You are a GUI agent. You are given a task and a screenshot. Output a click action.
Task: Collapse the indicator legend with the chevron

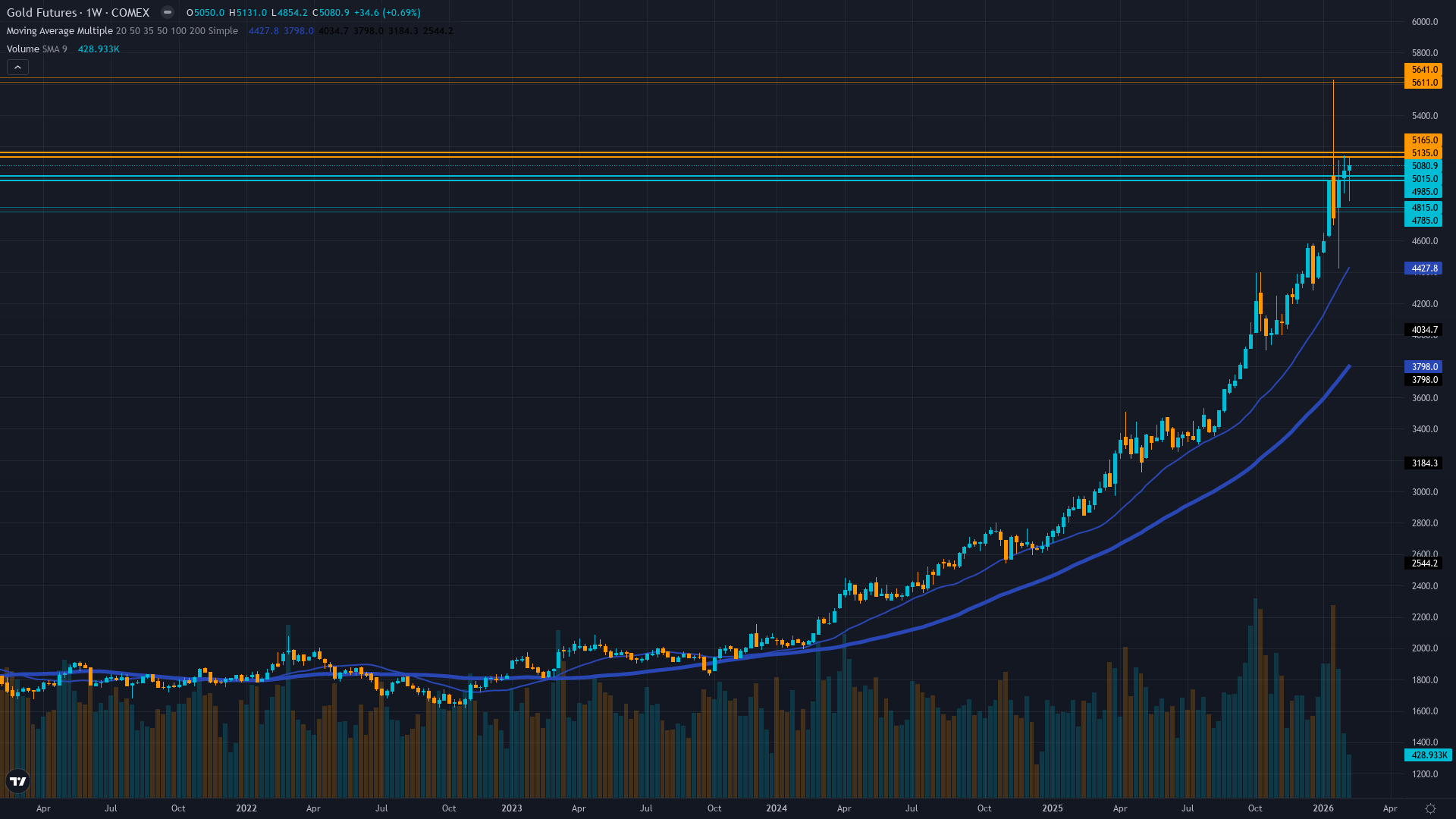coord(18,67)
